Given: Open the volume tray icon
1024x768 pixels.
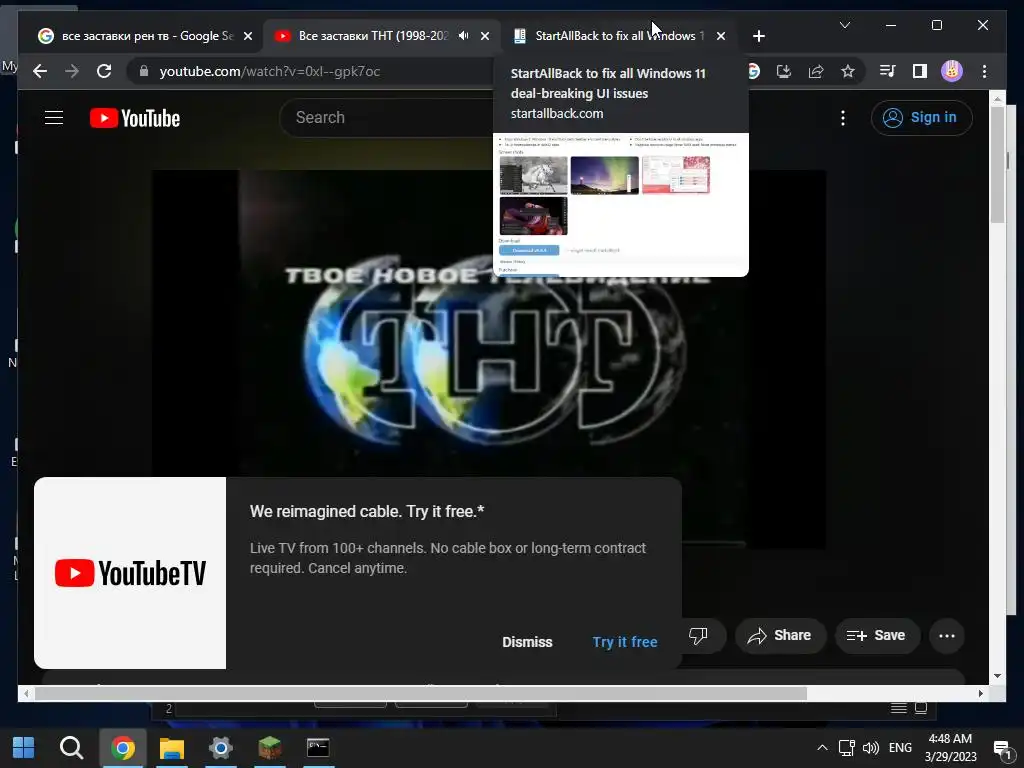Looking at the screenshot, I should [871, 748].
